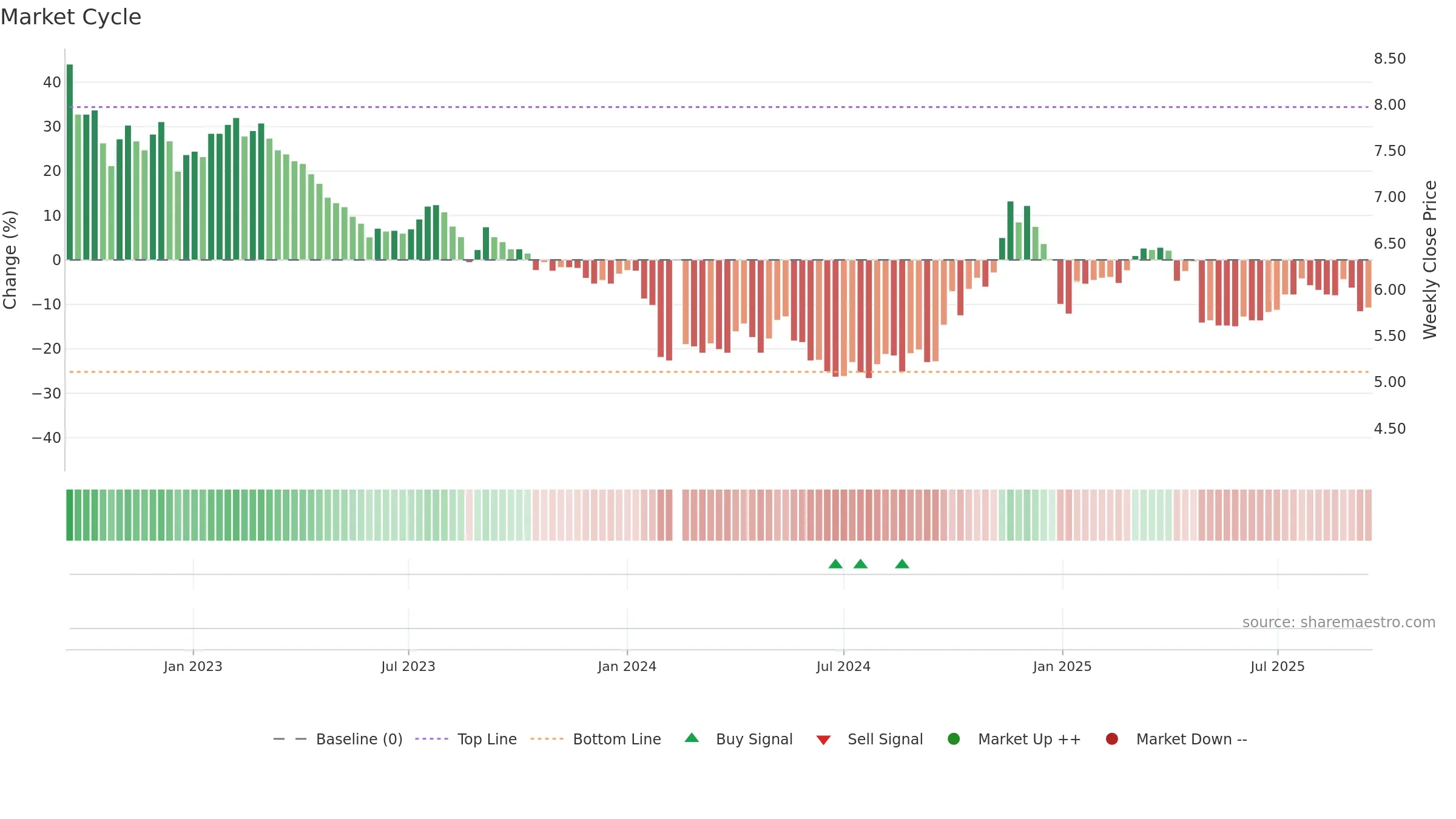The image size is (1456, 819).
Task: Click the Jan 2023 x-axis label
Action: tap(193, 666)
